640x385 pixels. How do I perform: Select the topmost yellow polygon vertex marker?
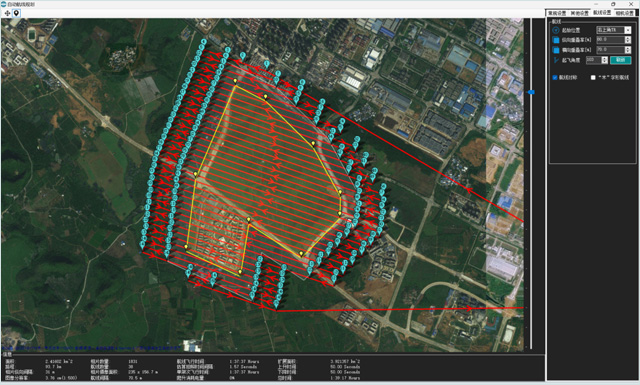coord(235,81)
